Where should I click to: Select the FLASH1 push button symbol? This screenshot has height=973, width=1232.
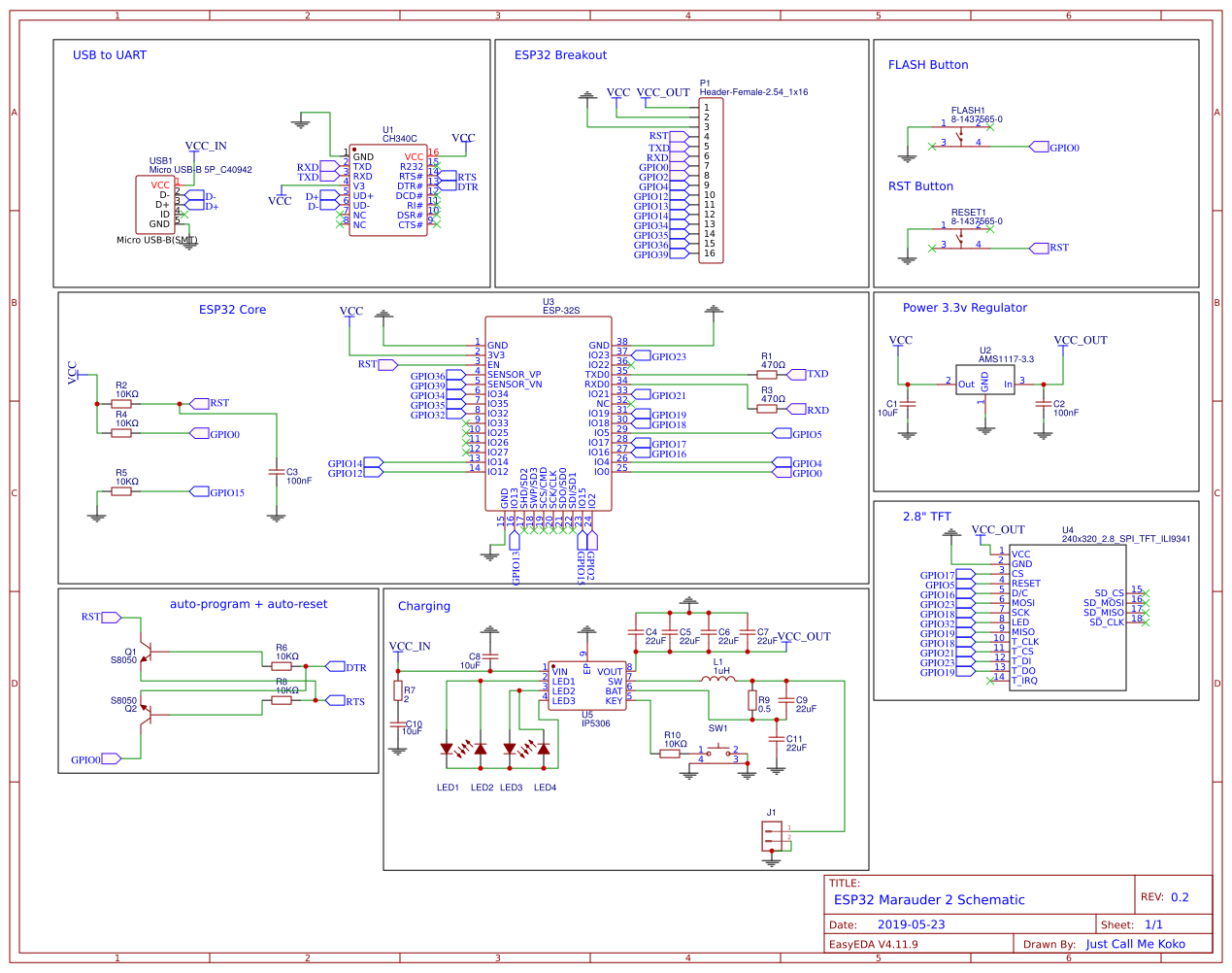pyautogui.click(x=961, y=135)
